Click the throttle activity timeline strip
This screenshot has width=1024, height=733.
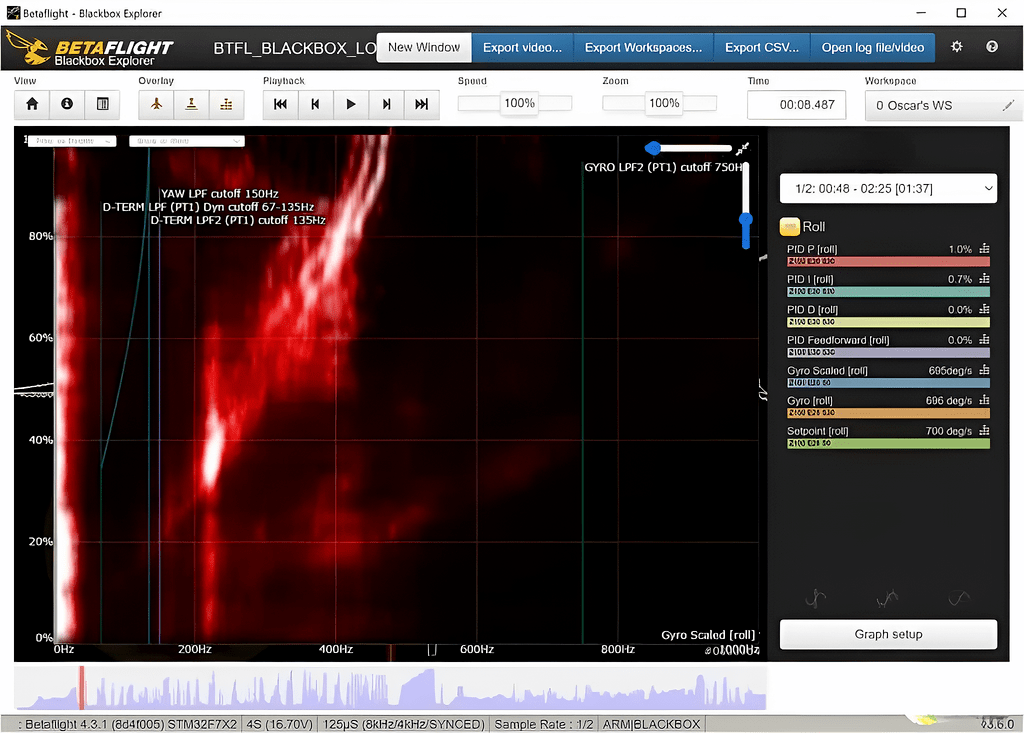coord(390,688)
